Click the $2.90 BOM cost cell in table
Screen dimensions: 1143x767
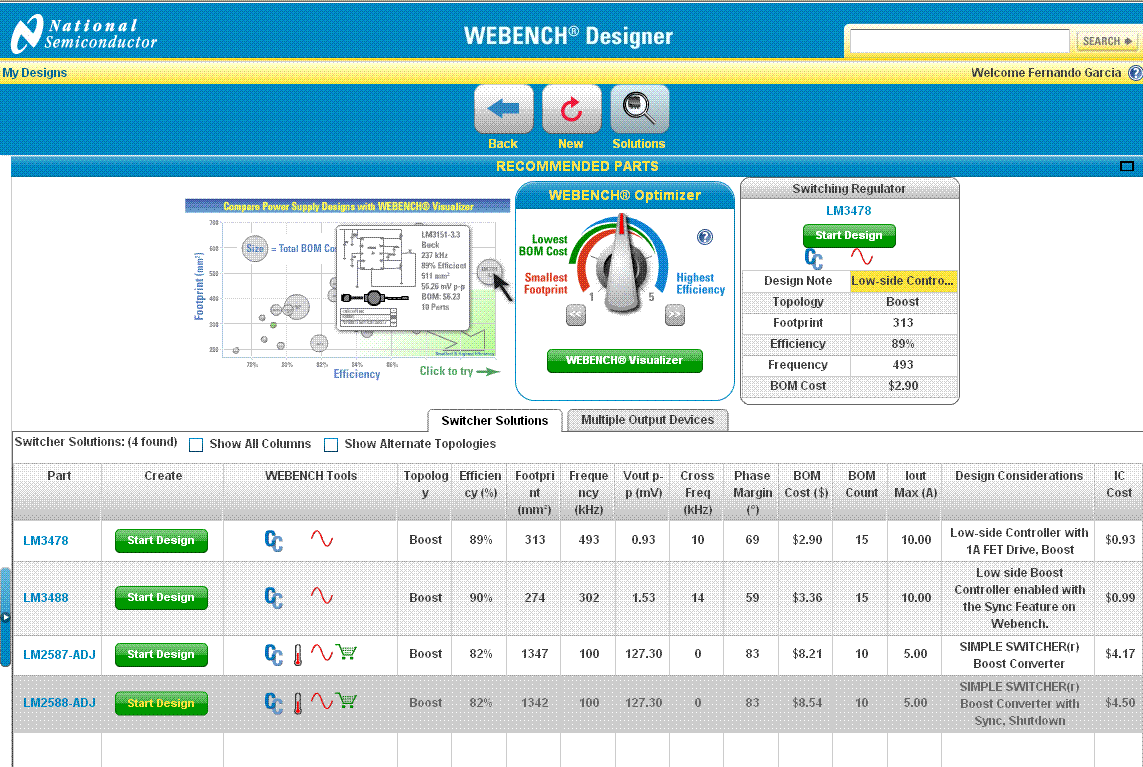coord(807,540)
